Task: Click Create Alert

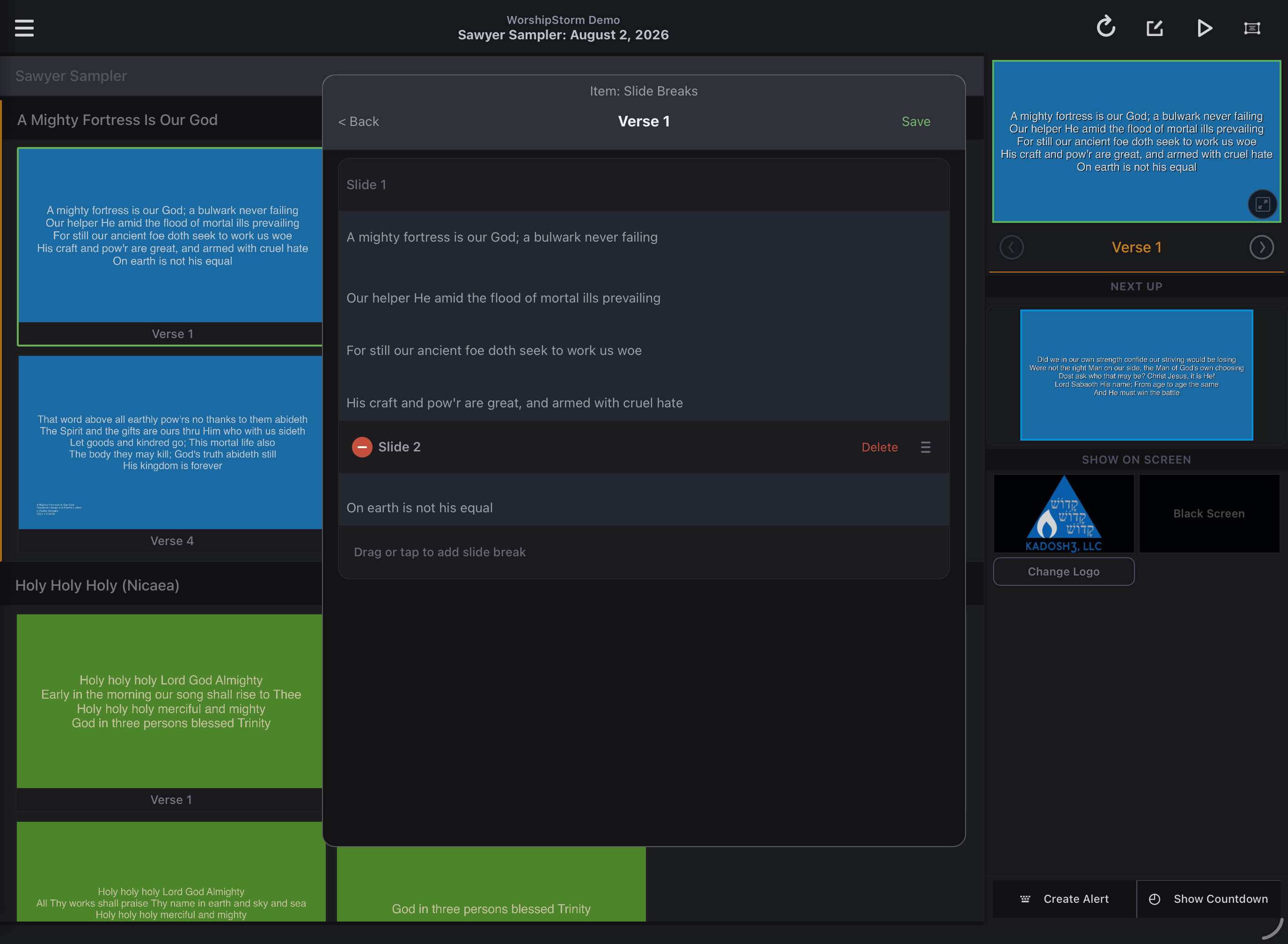Action: 1065,899
